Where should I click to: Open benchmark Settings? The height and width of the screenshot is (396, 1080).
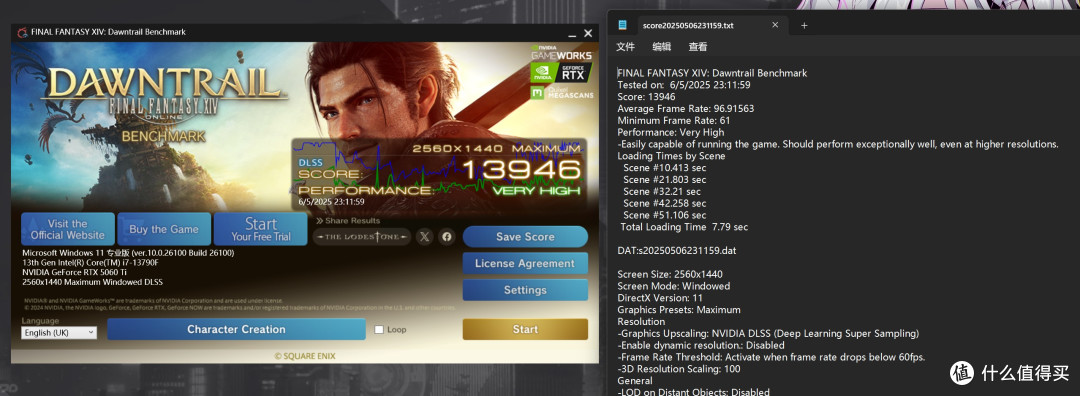tap(526, 290)
